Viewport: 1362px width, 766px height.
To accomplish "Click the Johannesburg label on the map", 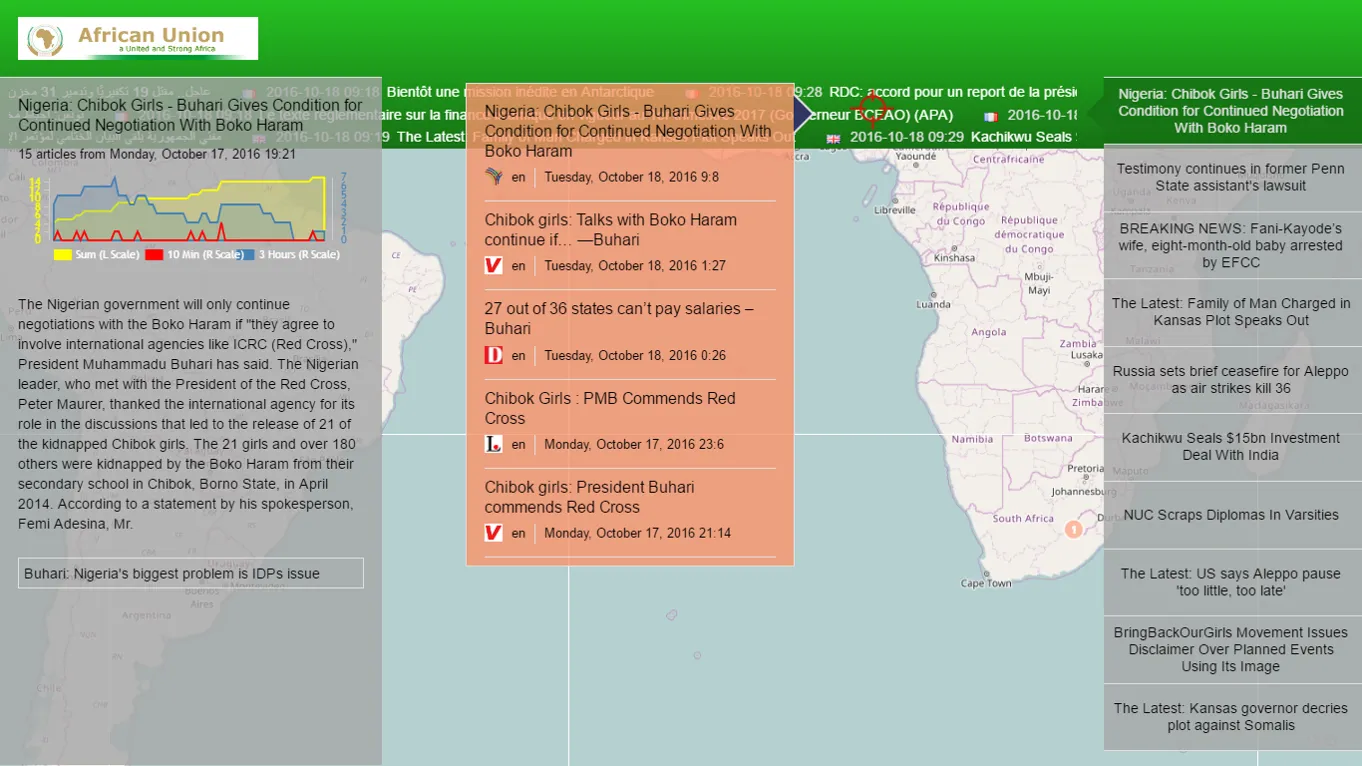I will (x=1083, y=492).
